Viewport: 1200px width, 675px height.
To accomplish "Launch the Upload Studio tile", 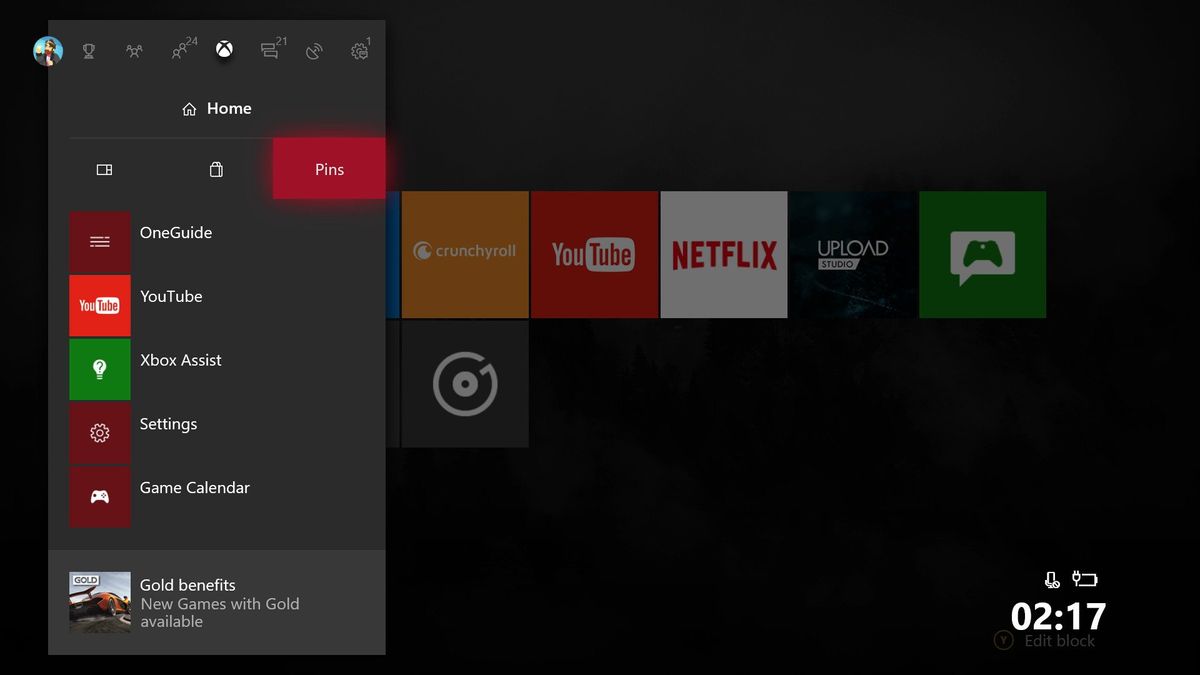I will pos(852,253).
